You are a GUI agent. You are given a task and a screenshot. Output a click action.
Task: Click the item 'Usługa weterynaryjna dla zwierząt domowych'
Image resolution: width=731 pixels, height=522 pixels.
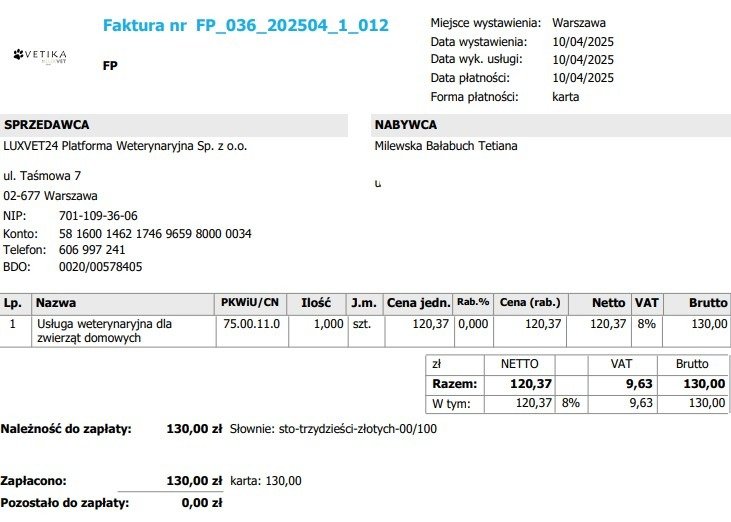pos(104,331)
